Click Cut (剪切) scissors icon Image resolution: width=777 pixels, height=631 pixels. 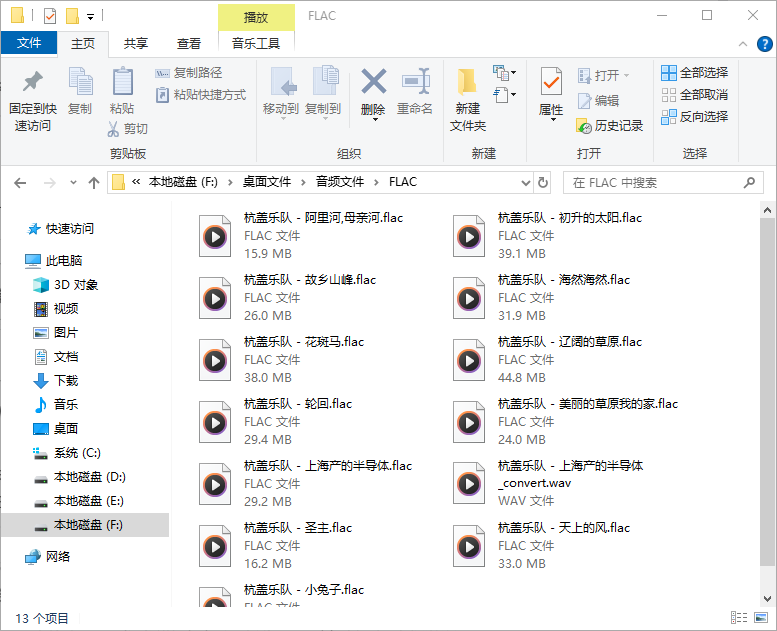click(113, 129)
